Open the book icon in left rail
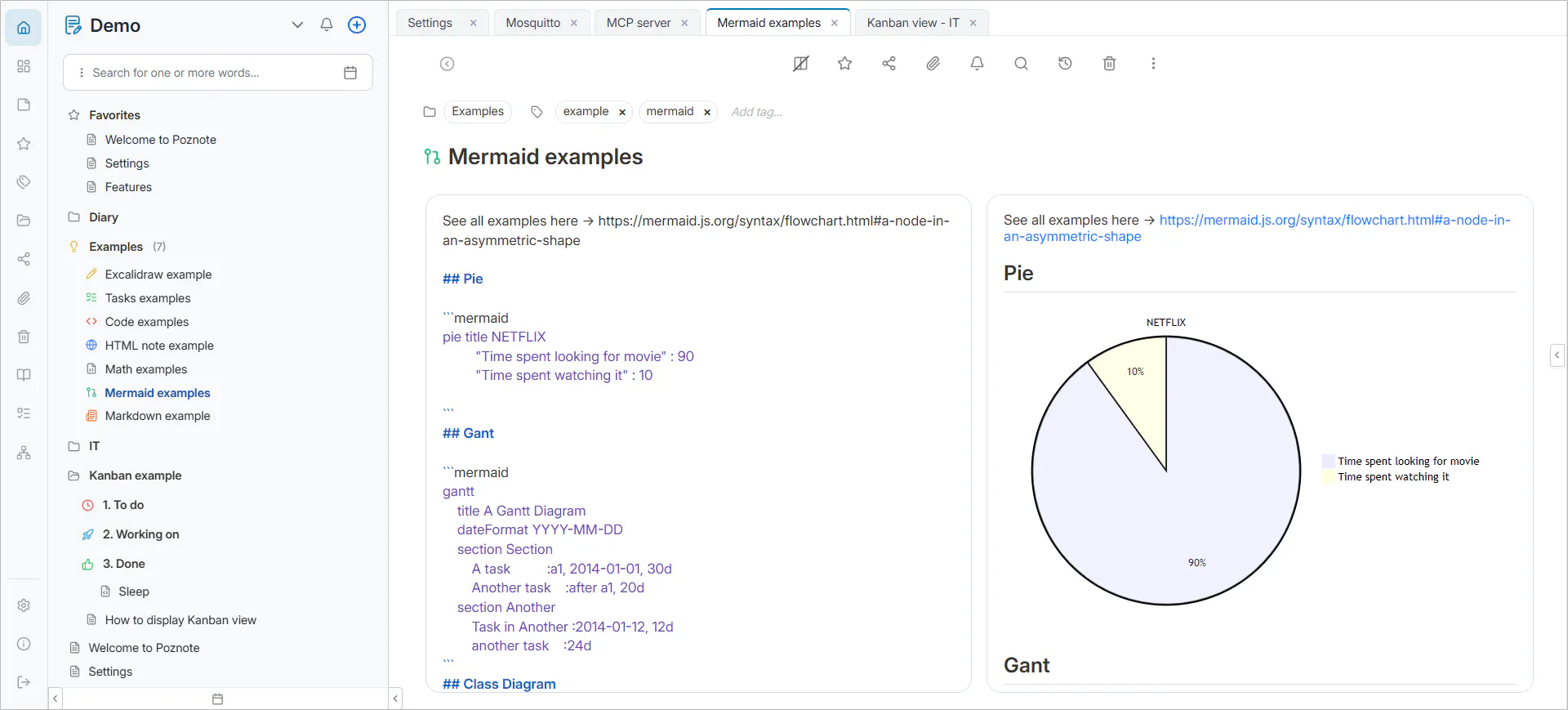This screenshot has height=710, width=1568. click(x=24, y=375)
